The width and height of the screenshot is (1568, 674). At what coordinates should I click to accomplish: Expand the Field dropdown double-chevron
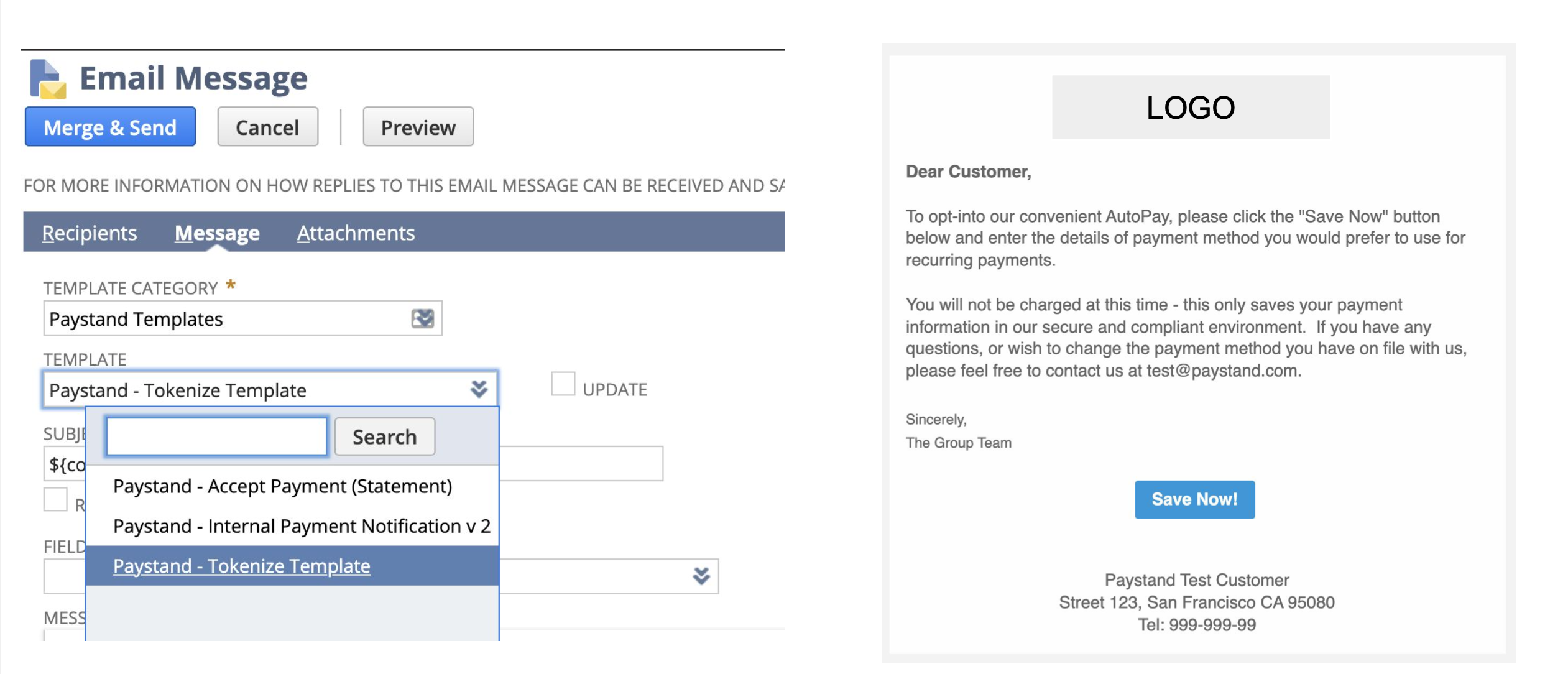[x=701, y=576]
